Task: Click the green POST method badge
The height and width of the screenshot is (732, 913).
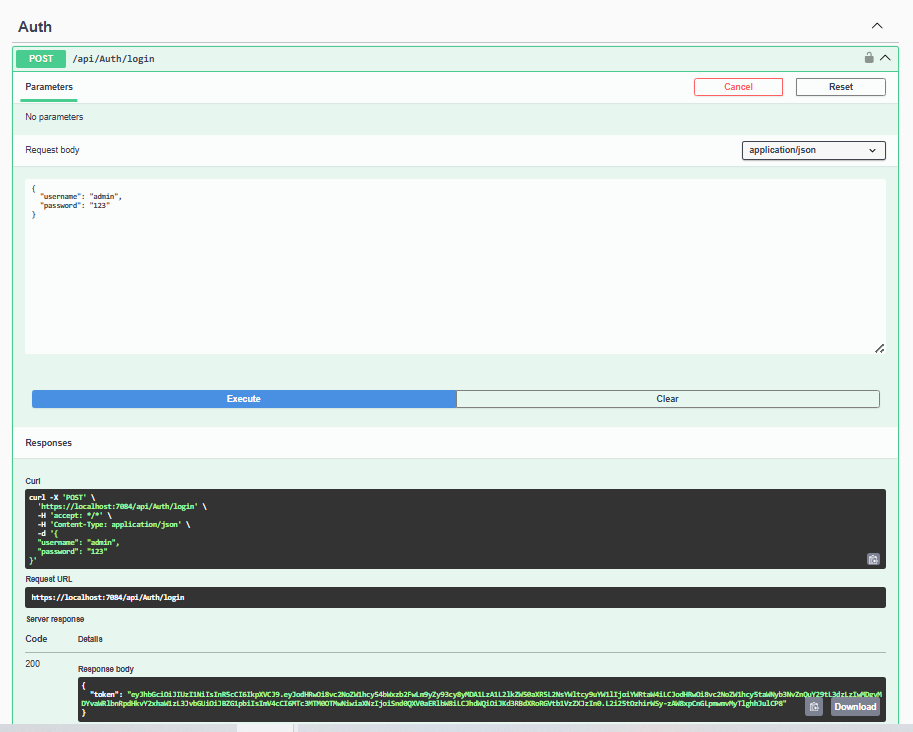Action: [x=40, y=58]
